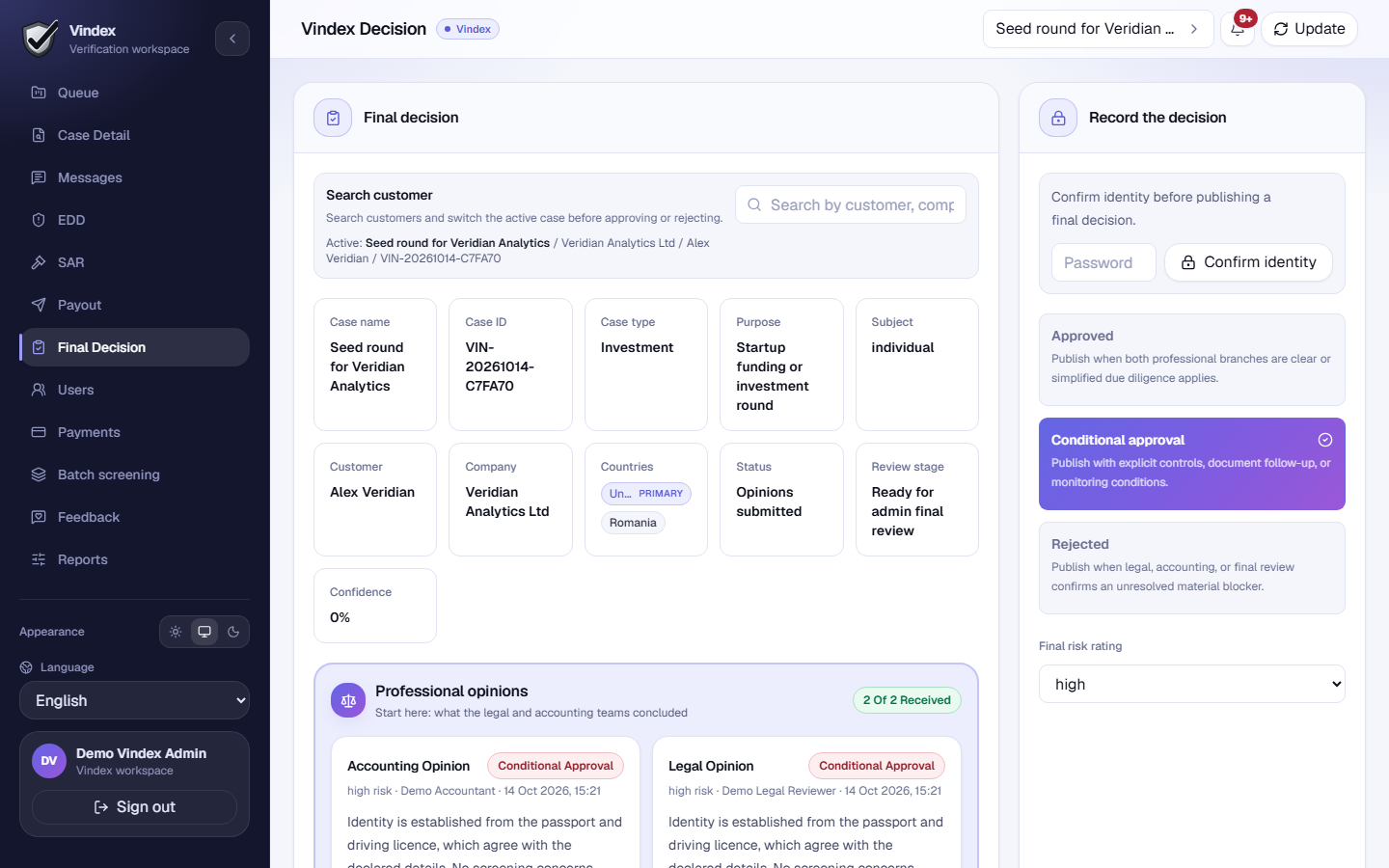Open Messages section
Viewport: 1389px width, 868px height.
point(134,177)
